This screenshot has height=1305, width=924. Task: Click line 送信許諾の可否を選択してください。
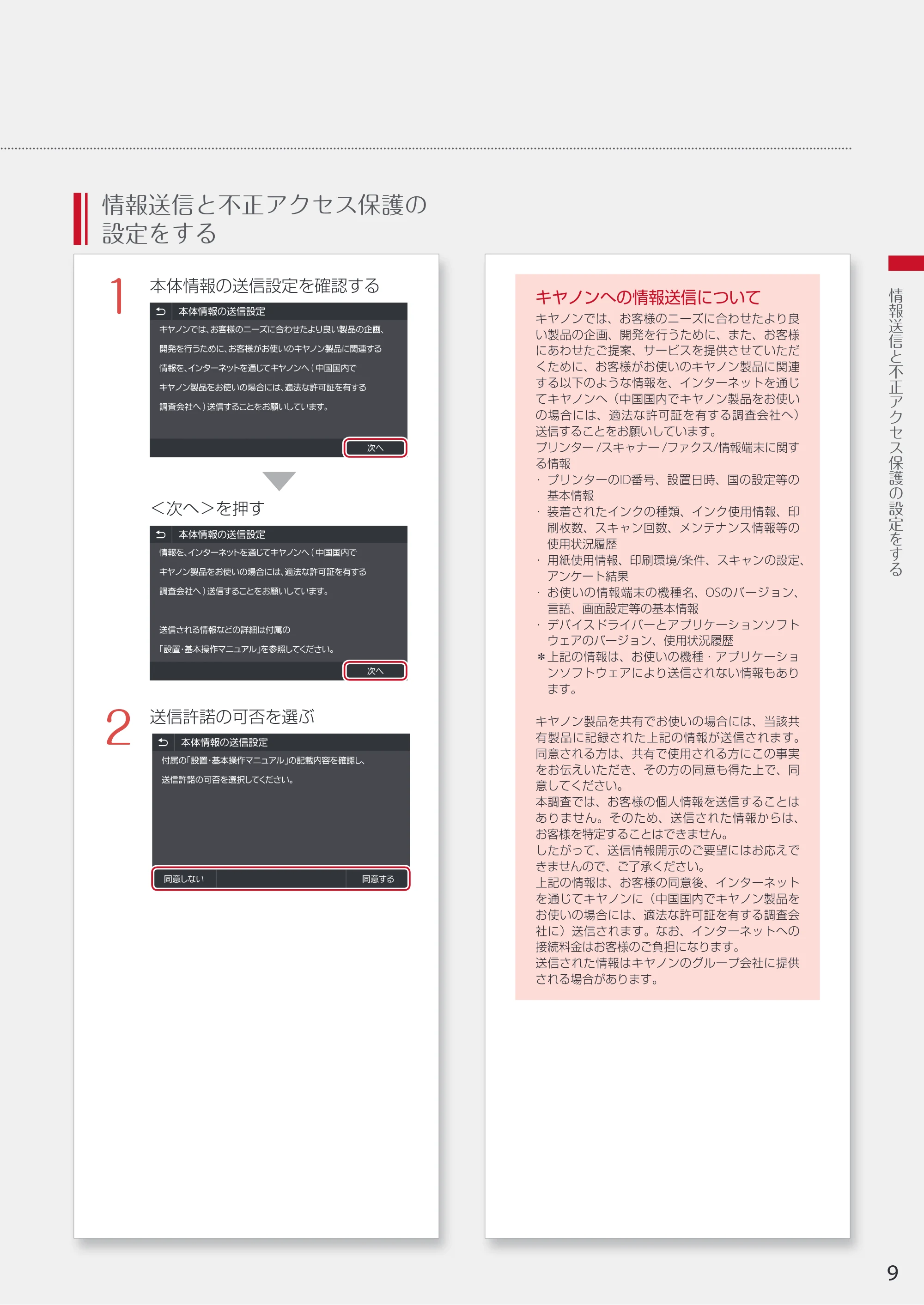click(228, 780)
